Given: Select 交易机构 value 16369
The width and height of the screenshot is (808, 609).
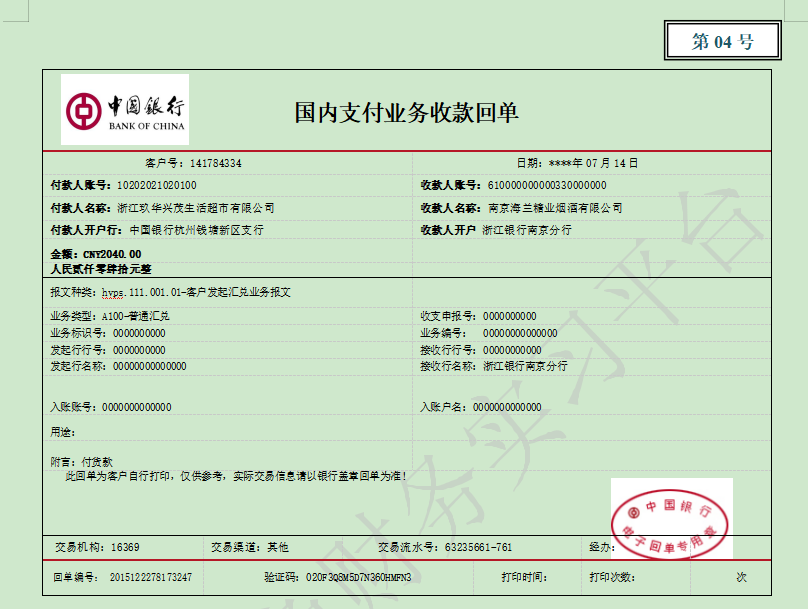Looking at the screenshot, I should (125, 547).
